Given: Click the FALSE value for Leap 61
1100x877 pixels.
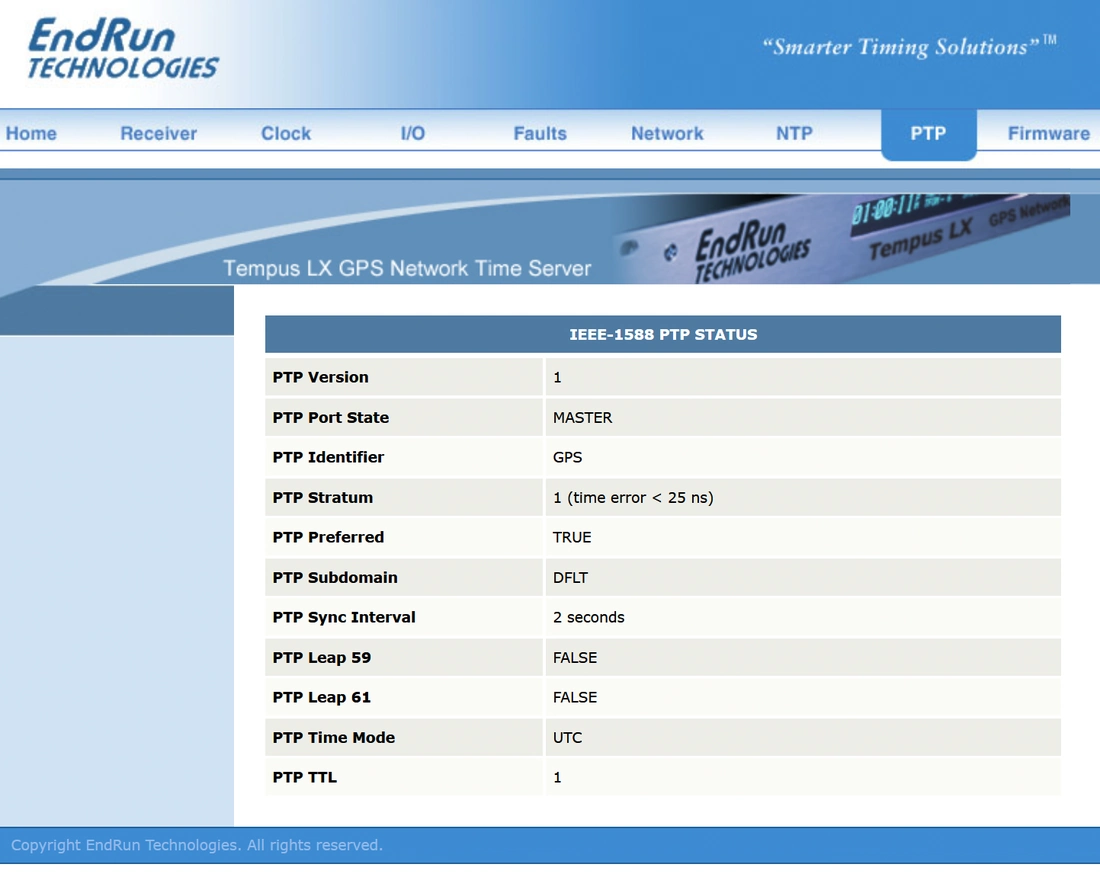Looking at the screenshot, I should [575, 697].
